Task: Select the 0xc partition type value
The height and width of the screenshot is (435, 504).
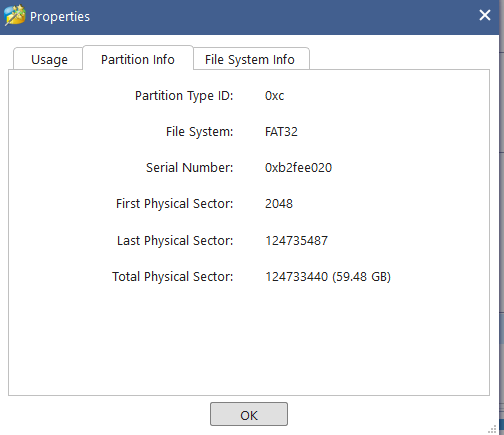Action: [274, 96]
